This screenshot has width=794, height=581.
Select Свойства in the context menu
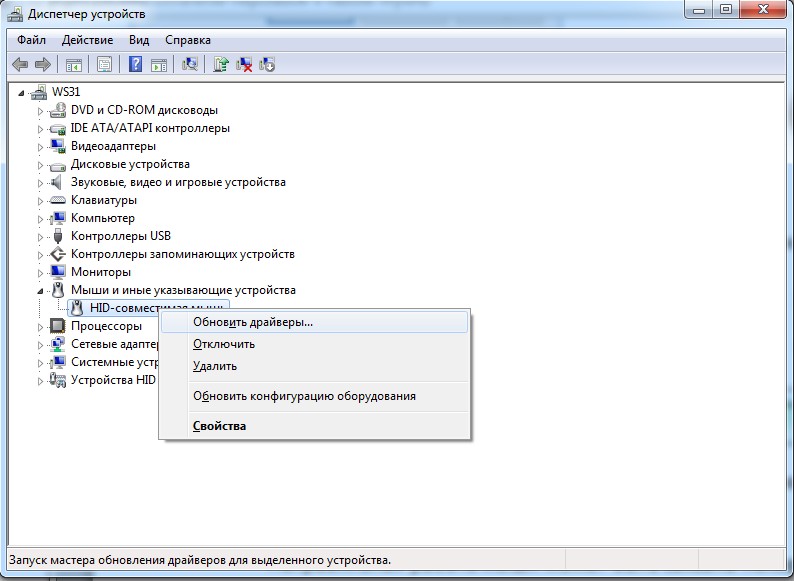click(219, 426)
